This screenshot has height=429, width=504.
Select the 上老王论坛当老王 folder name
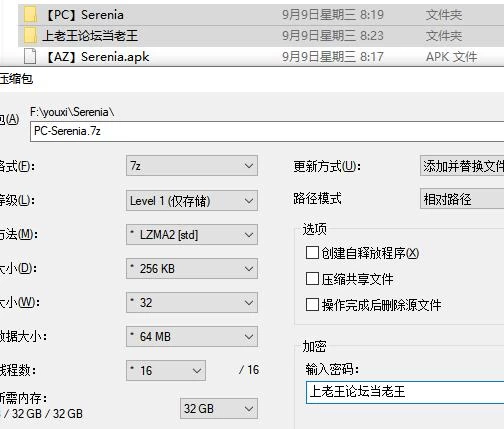(90, 35)
